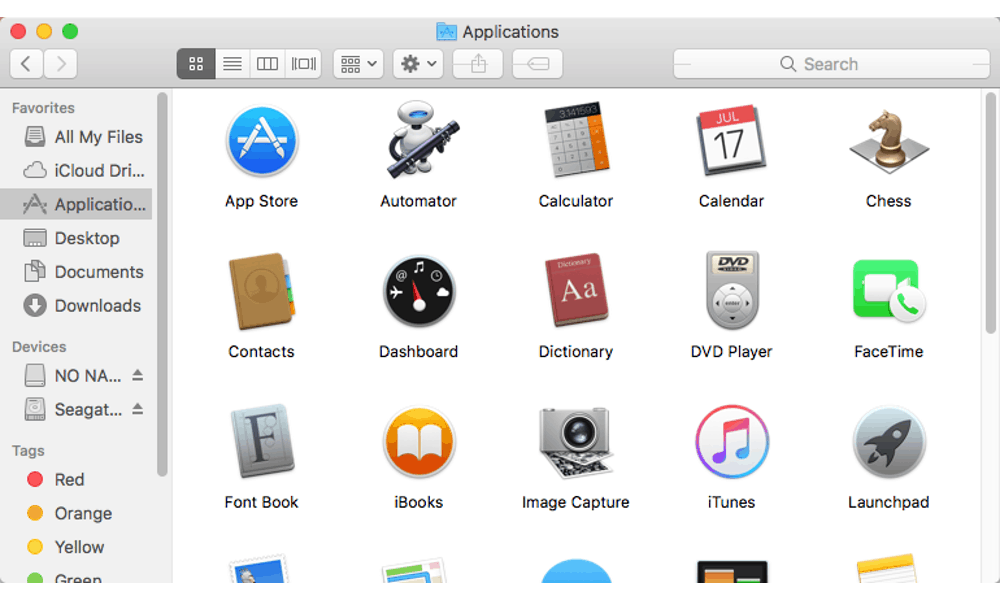This screenshot has width=1000, height=600.
Task: Open the FaceTime app icon
Action: coord(889,291)
